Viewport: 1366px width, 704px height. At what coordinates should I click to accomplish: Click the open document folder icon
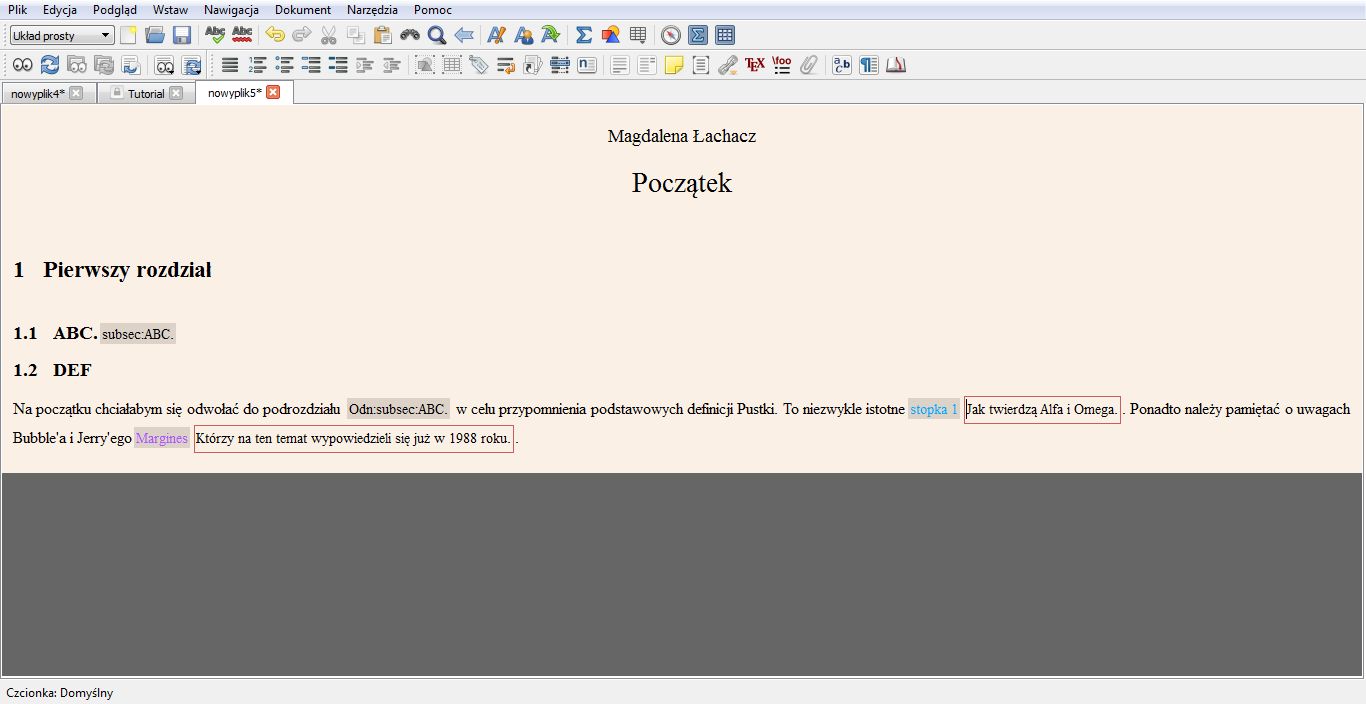(155, 35)
